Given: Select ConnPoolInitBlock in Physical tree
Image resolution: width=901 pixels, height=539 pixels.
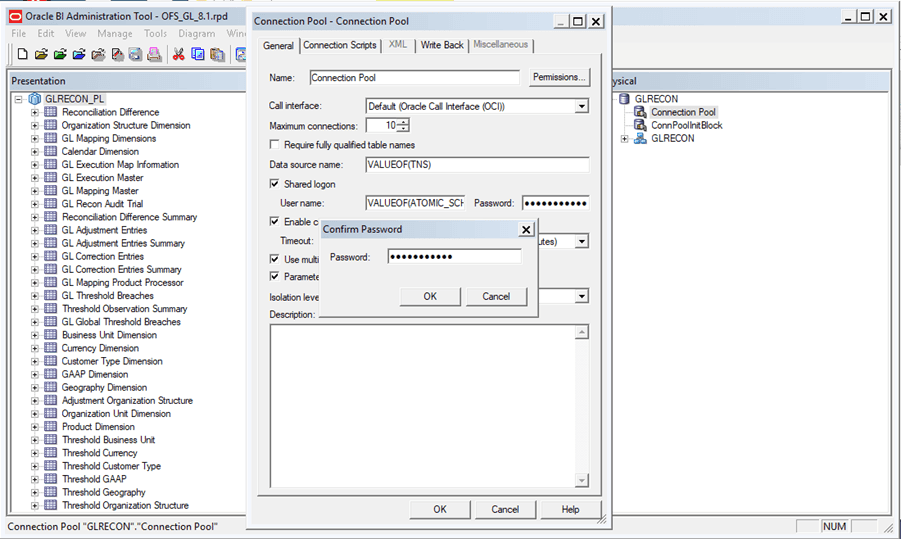Looking at the screenshot, I should (687, 125).
